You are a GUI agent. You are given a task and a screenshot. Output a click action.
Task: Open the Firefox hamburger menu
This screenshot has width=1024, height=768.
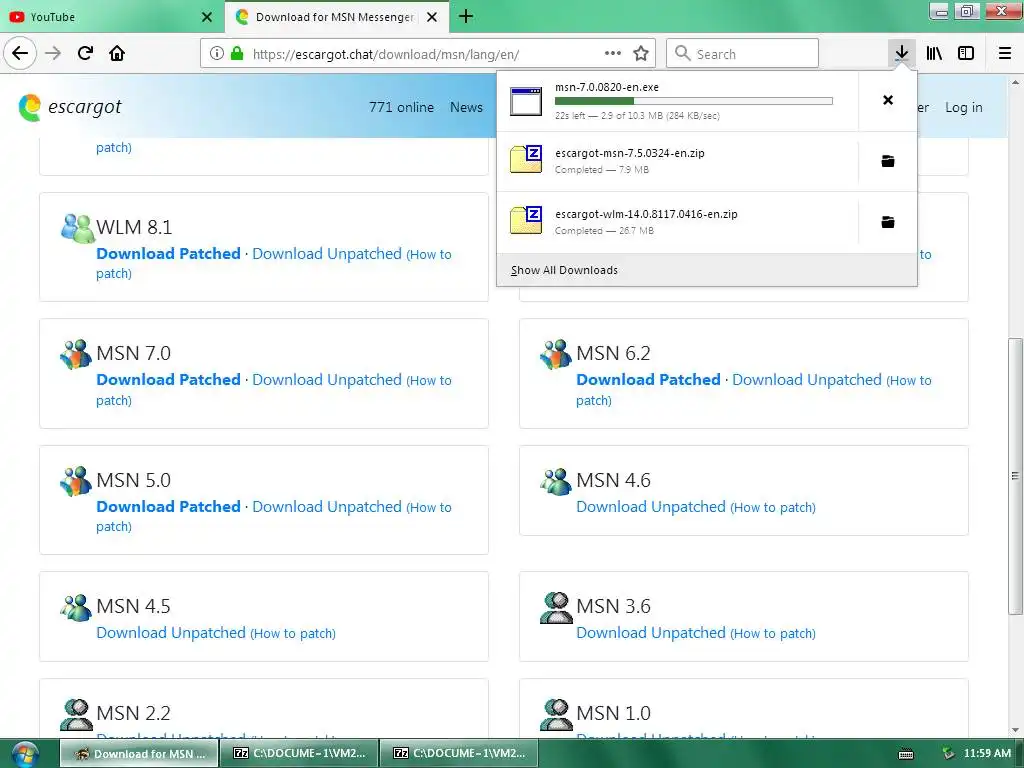(1005, 54)
